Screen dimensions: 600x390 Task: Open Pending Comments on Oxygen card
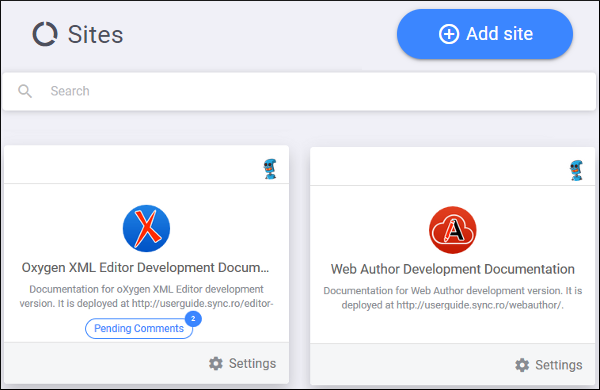click(x=139, y=328)
